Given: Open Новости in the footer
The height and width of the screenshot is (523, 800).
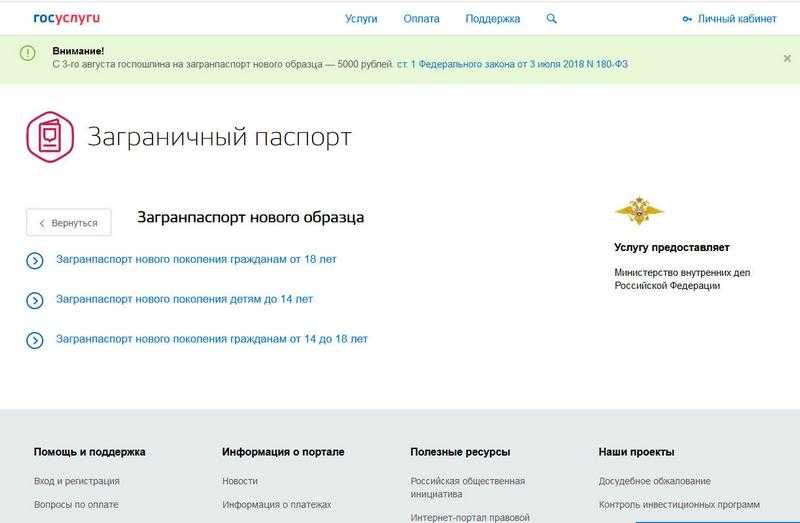Looking at the screenshot, I should click(239, 481).
